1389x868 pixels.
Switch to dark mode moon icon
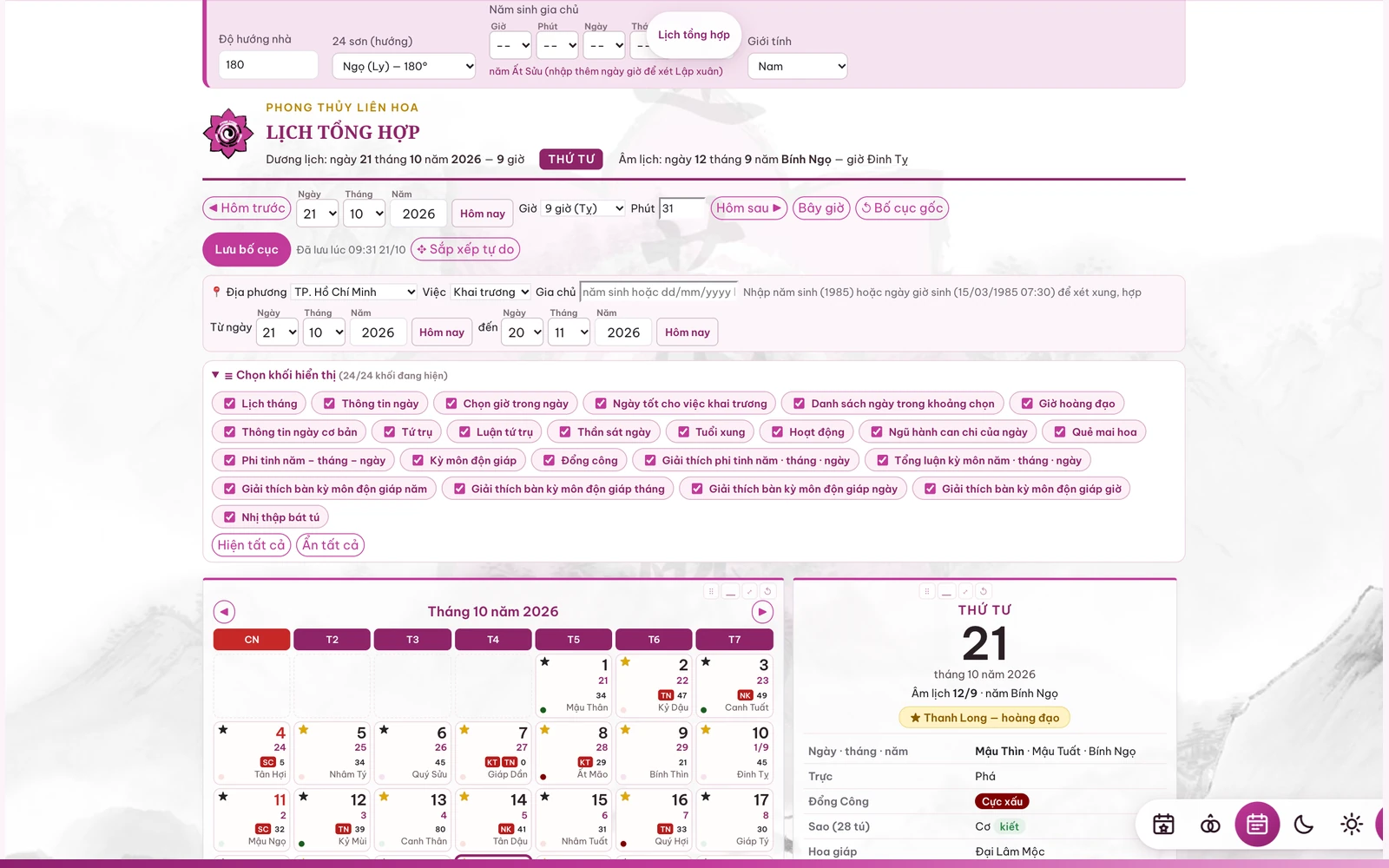(1304, 825)
